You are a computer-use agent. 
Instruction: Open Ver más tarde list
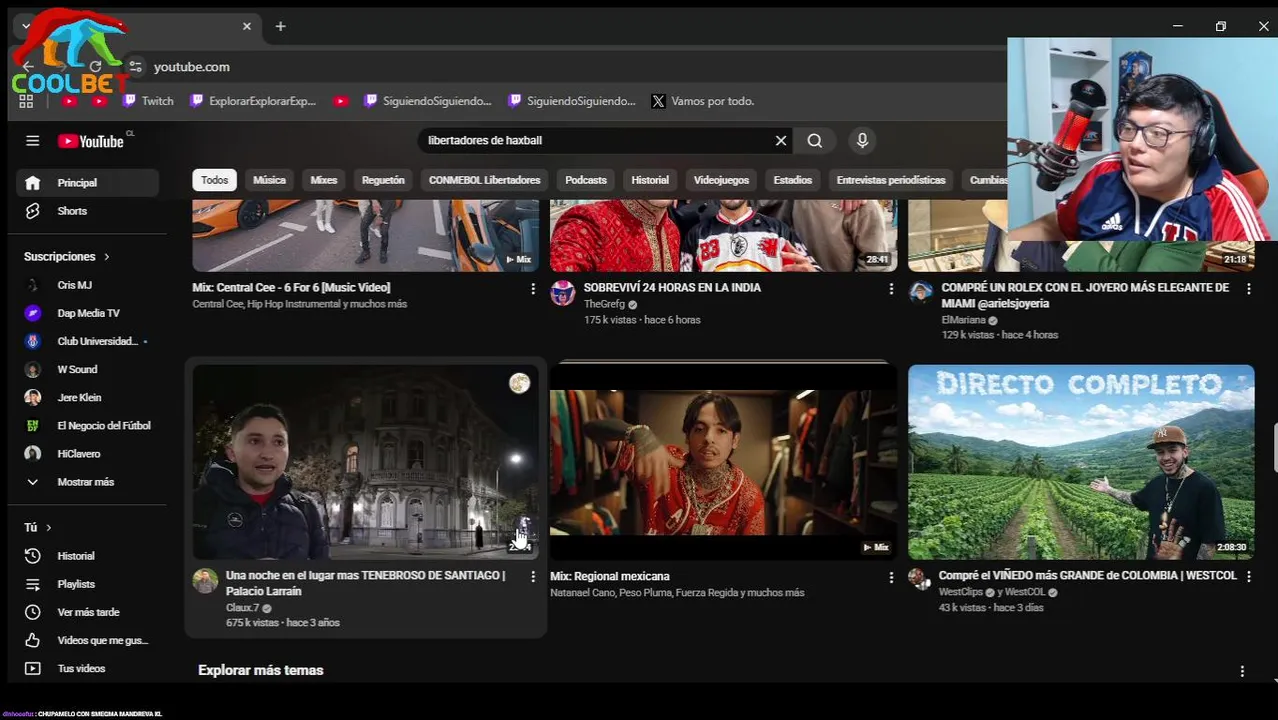click(x=88, y=612)
